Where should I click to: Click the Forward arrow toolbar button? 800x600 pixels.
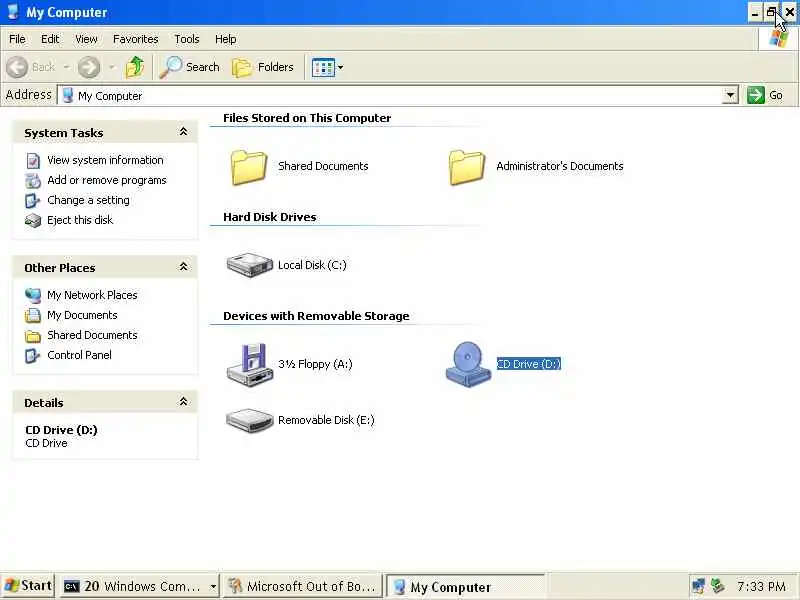tap(89, 67)
